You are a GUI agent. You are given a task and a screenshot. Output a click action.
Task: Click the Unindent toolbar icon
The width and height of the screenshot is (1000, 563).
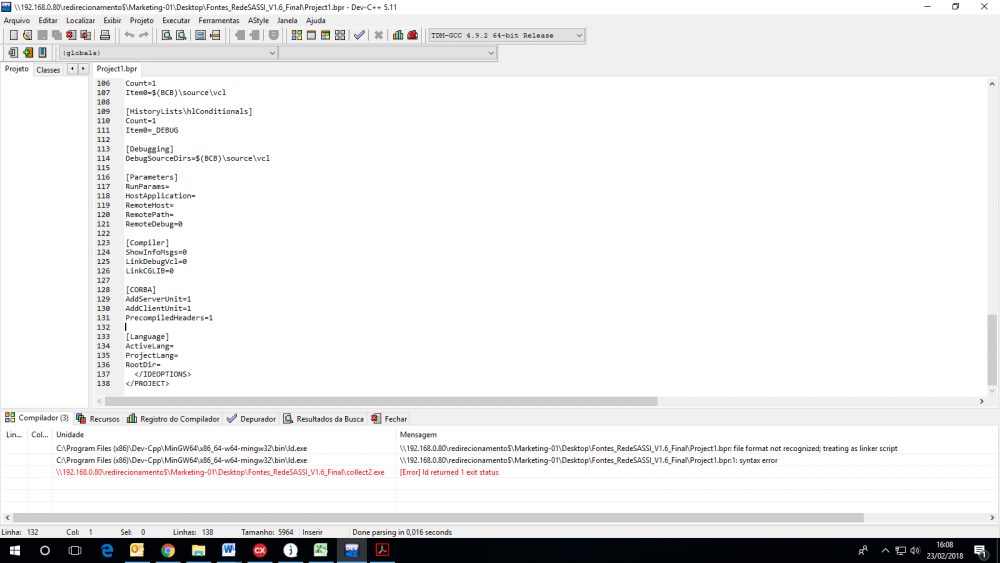point(254,35)
